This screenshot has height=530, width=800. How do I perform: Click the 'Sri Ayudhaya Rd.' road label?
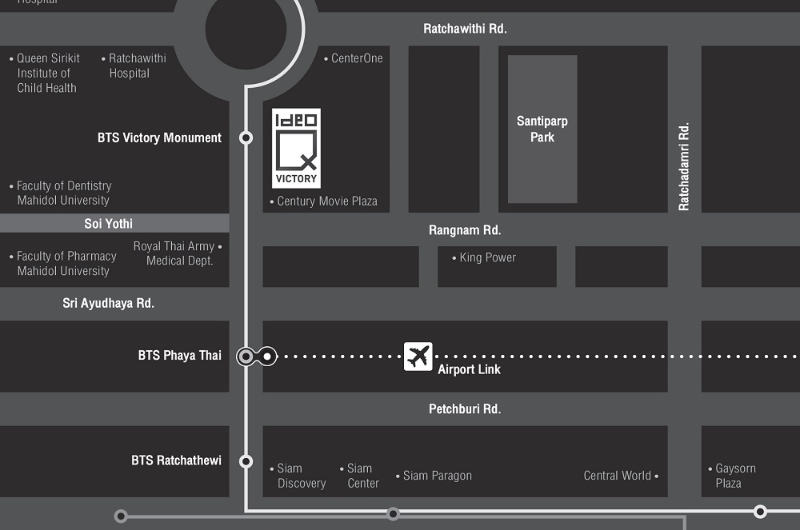coord(108,303)
